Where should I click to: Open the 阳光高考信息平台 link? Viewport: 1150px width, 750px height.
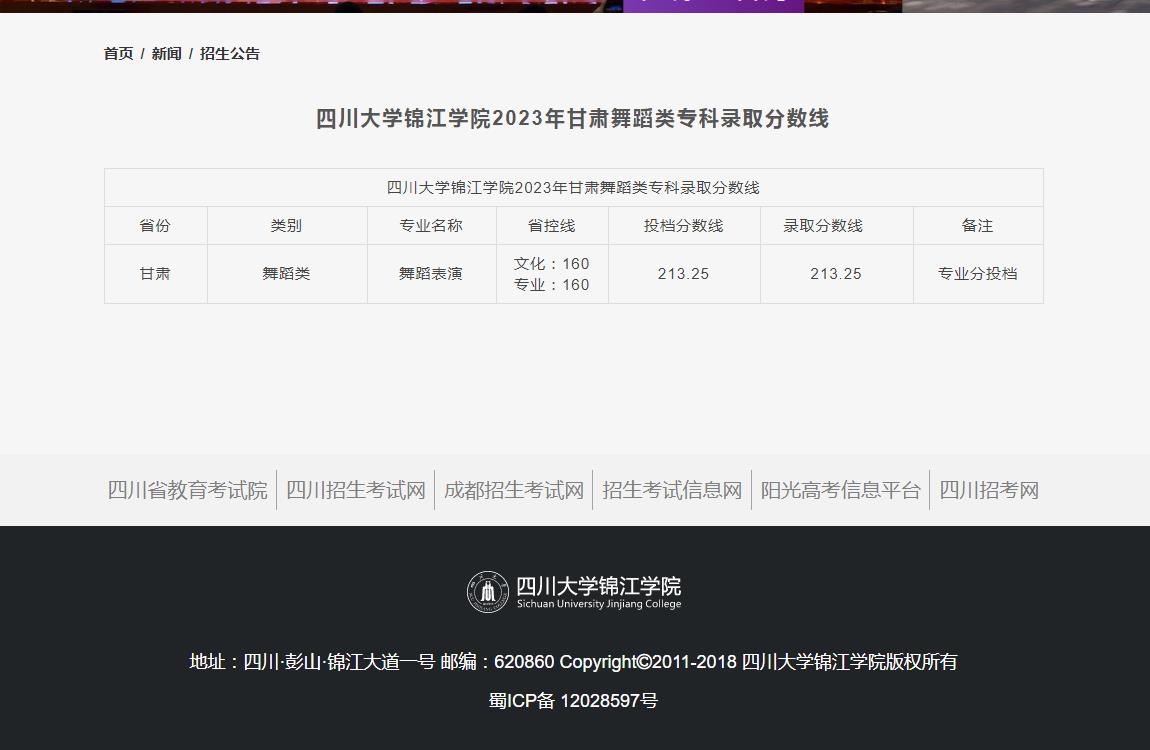pyautogui.click(x=840, y=490)
